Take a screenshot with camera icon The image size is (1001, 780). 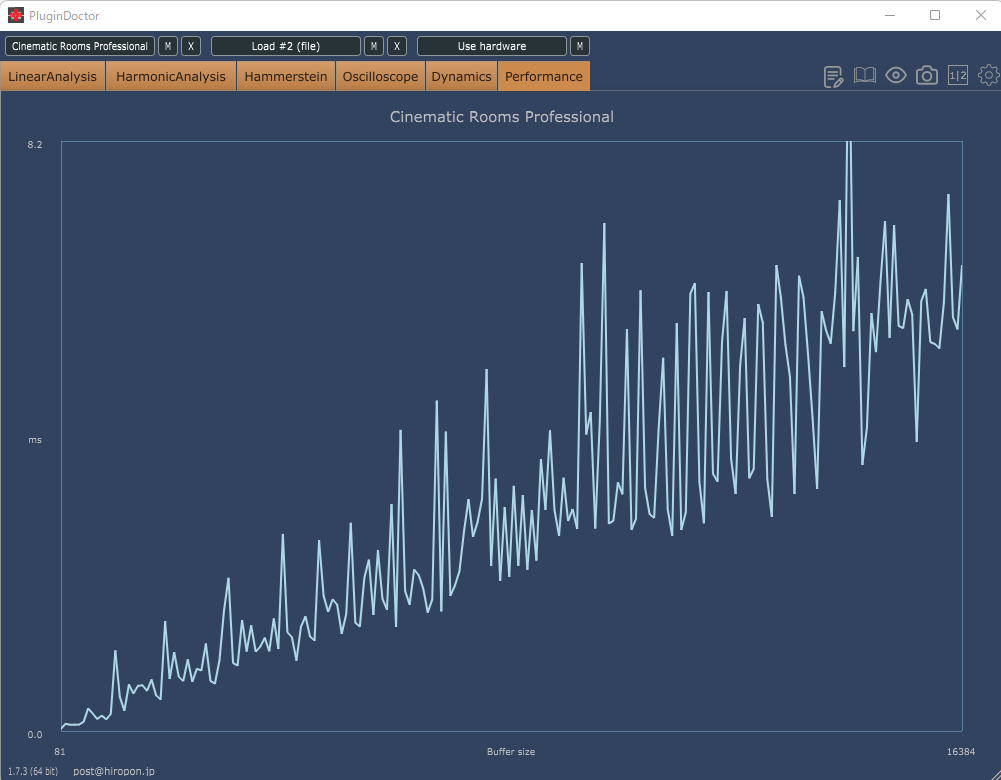(x=926, y=75)
